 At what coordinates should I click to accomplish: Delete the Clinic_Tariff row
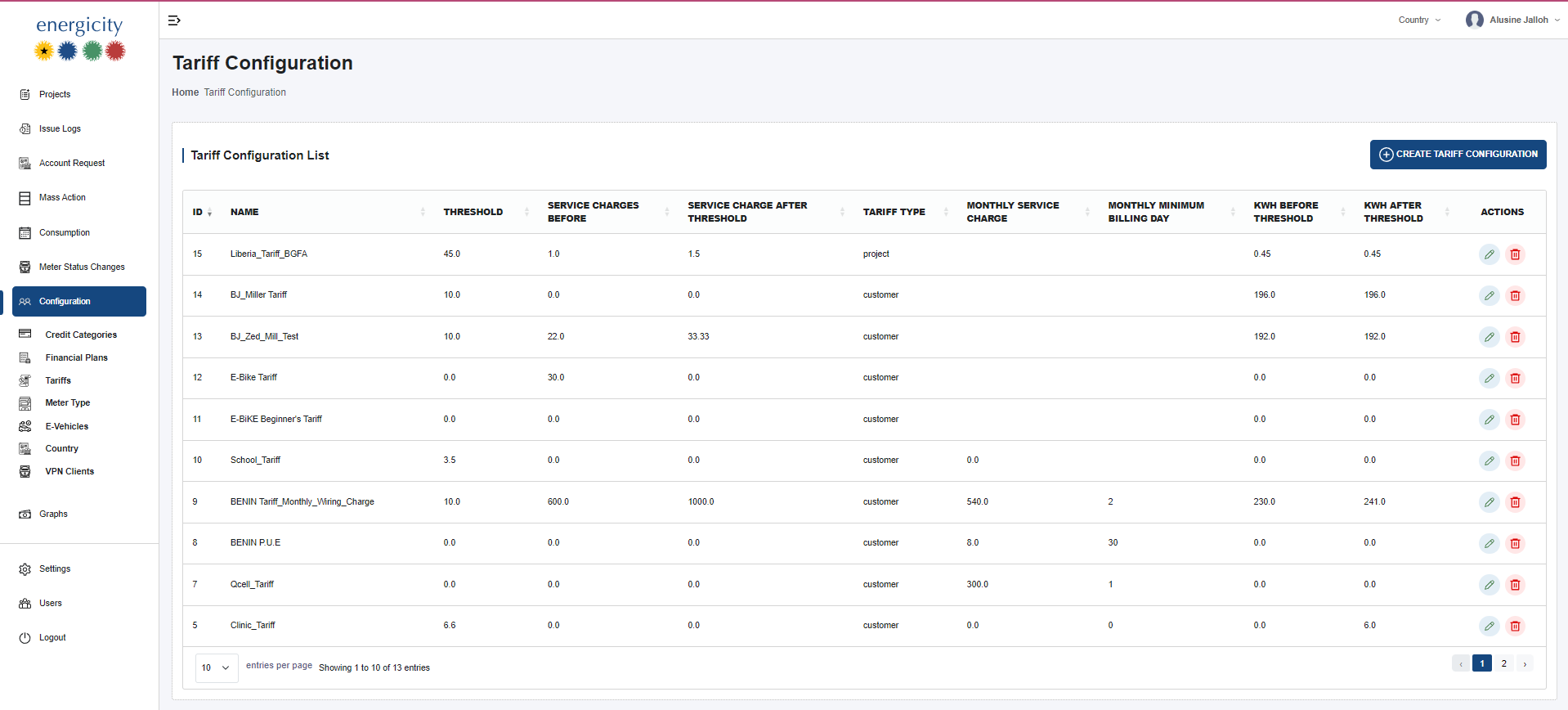(1515, 626)
